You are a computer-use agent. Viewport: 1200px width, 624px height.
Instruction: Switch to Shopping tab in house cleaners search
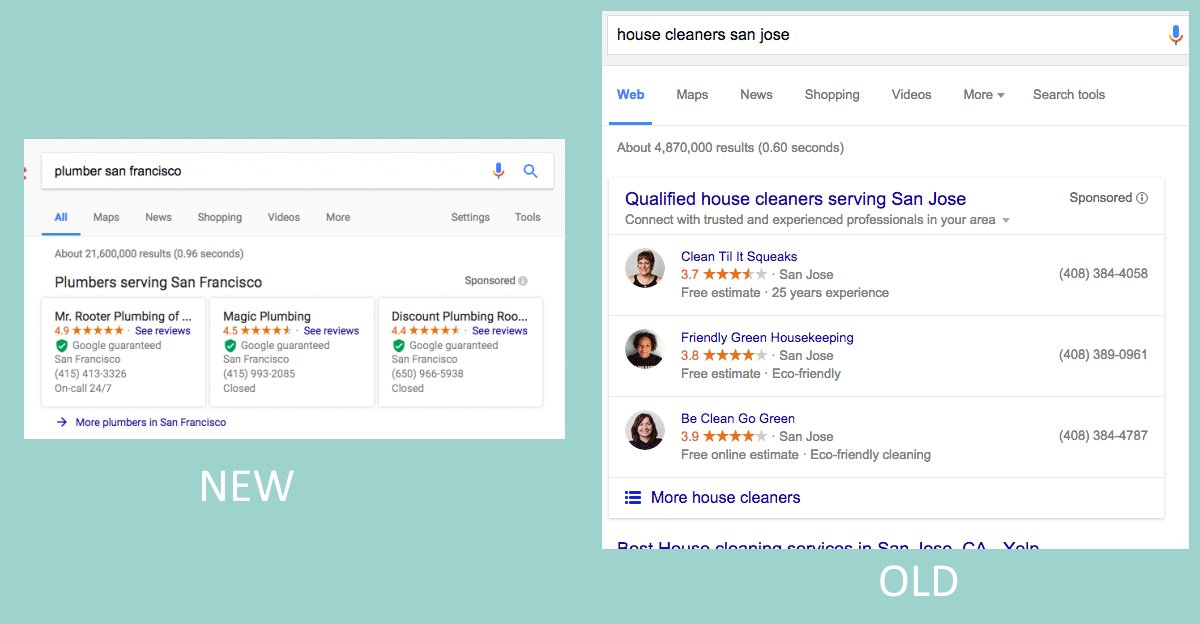[x=832, y=95]
